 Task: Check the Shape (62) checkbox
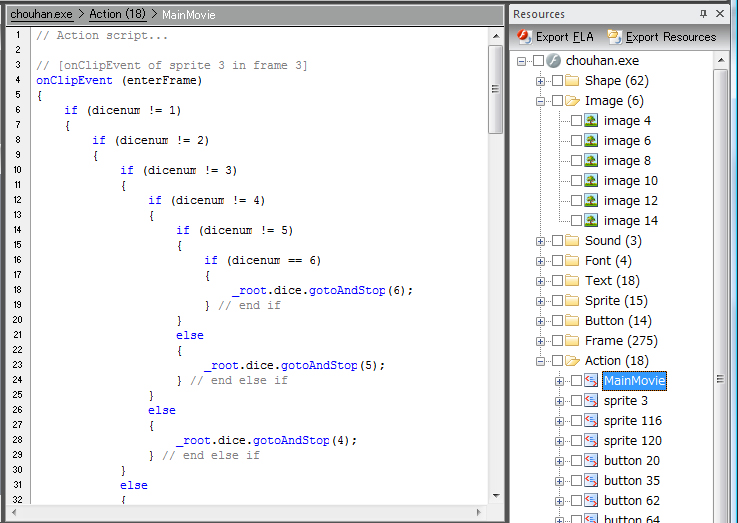click(x=557, y=80)
